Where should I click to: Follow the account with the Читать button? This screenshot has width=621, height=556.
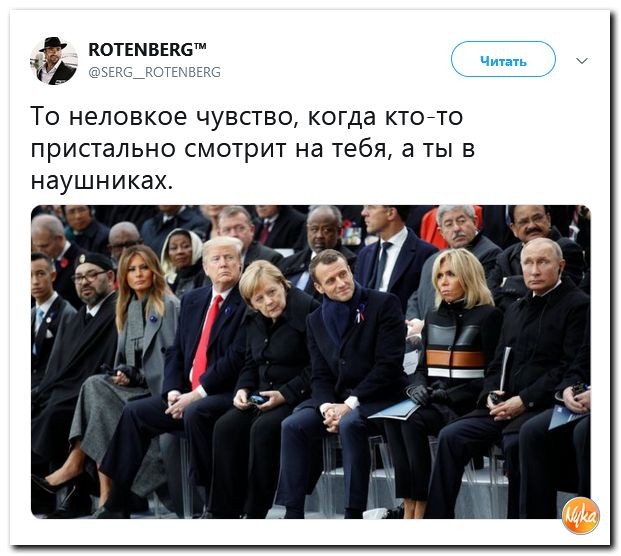pyautogui.click(x=503, y=59)
